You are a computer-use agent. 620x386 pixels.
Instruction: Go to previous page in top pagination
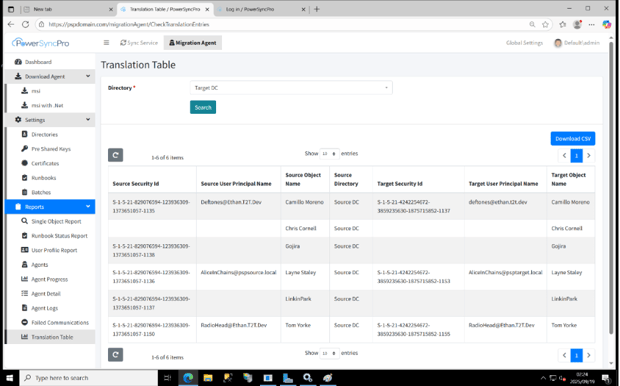pyautogui.click(x=565, y=155)
